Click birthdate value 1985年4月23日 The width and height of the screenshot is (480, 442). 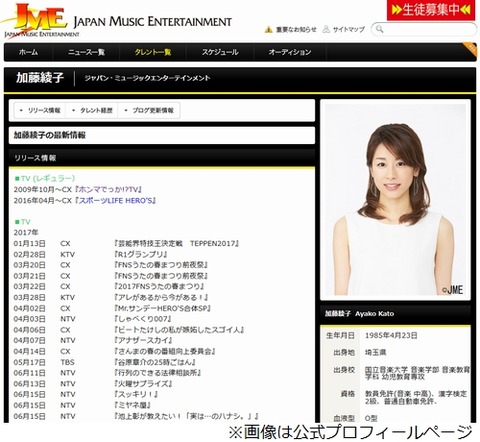[391, 335]
